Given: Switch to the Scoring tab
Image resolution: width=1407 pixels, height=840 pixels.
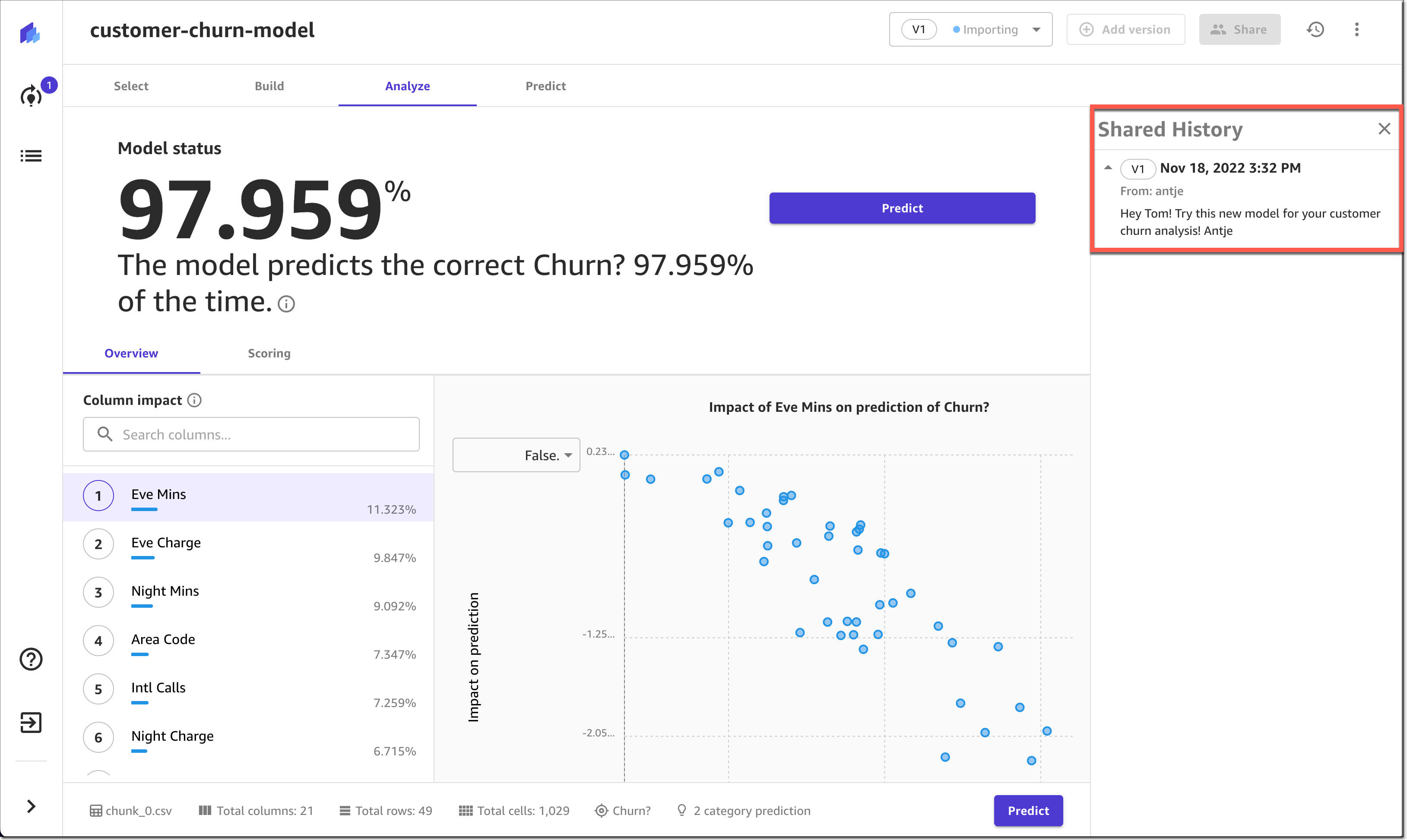Looking at the screenshot, I should pos(269,353).
